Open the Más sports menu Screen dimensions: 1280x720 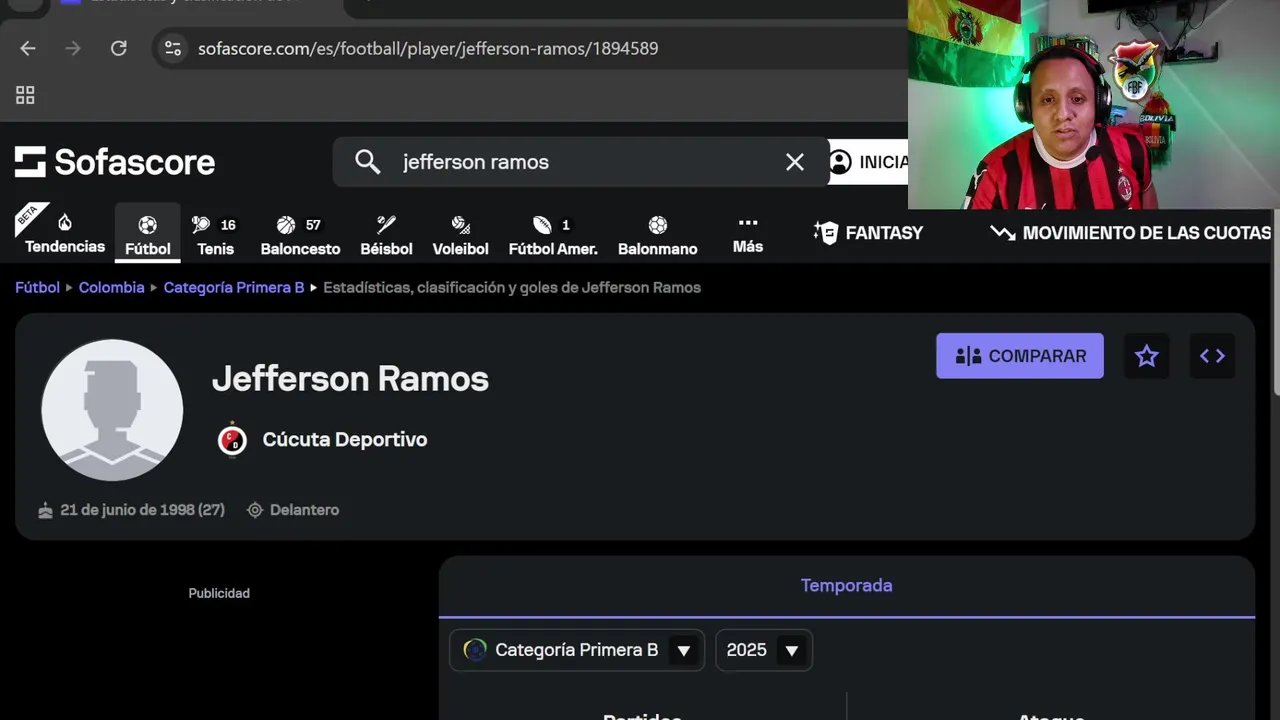[x=748, y=235]
